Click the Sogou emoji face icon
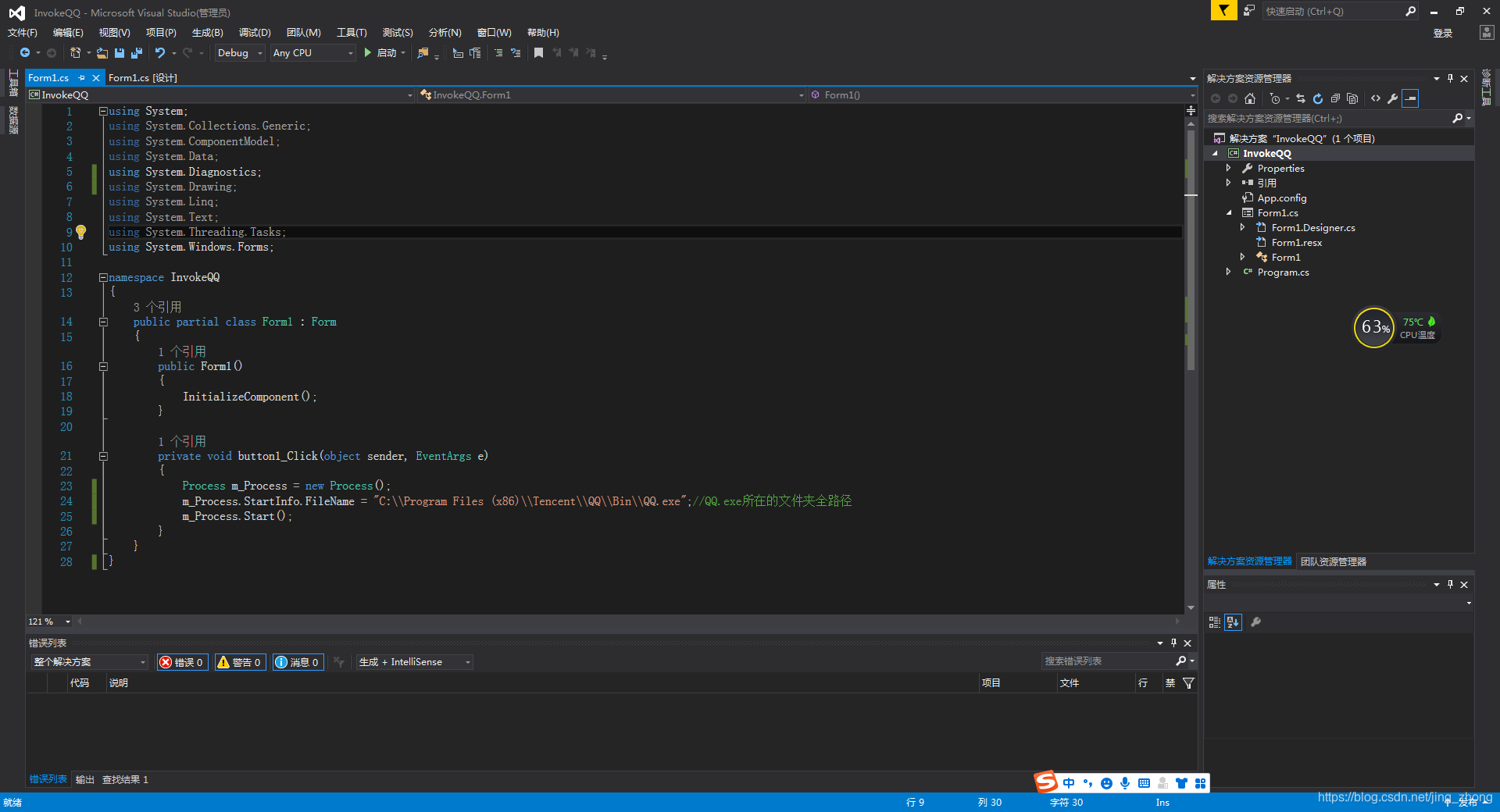This screenshot has width=1500, height=812. pyautogui.click(x=1106, y=783)
